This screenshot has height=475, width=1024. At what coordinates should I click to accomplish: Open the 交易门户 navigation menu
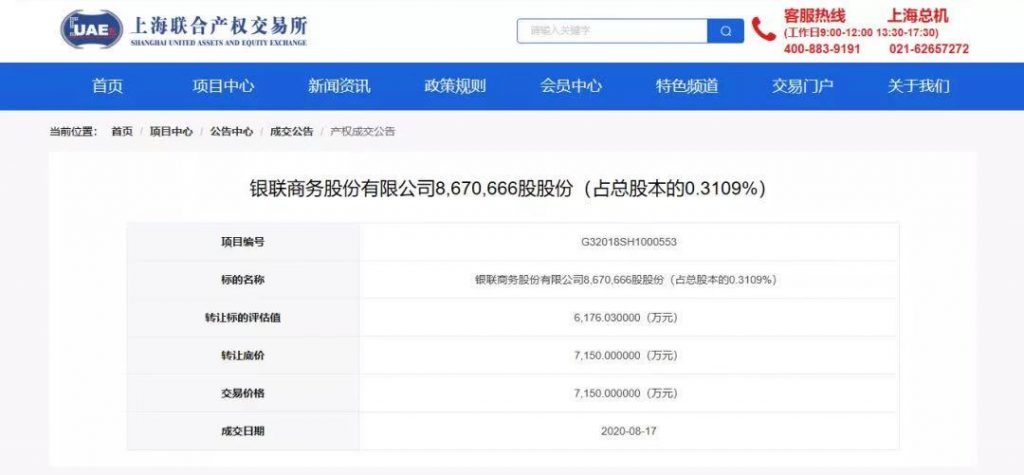pyautogui.click(x=803, y=86)
